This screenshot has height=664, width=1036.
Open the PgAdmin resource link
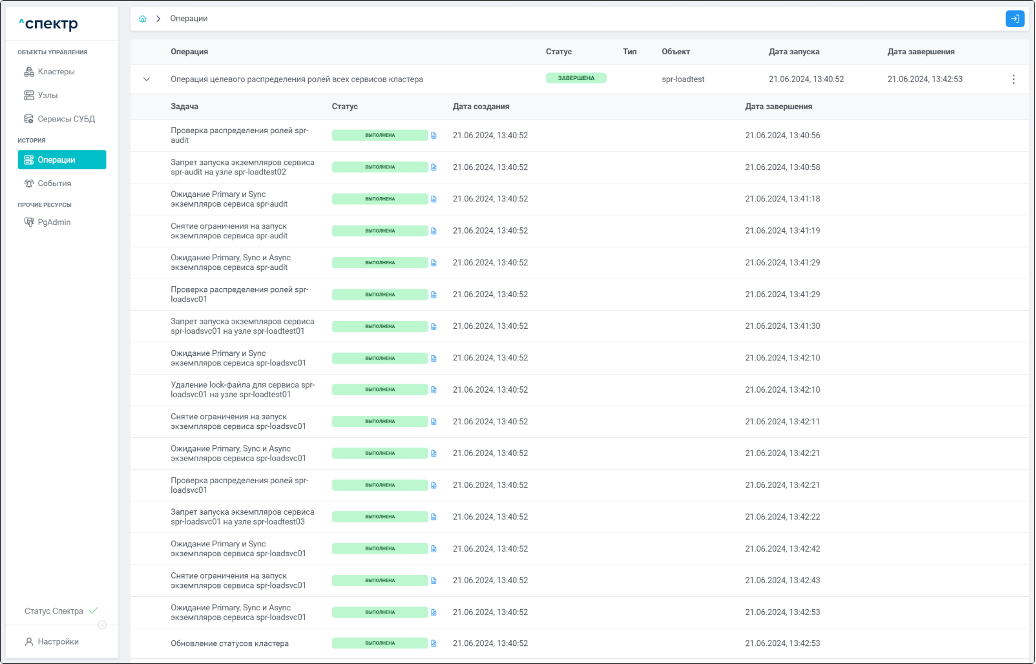coord(54,222)
